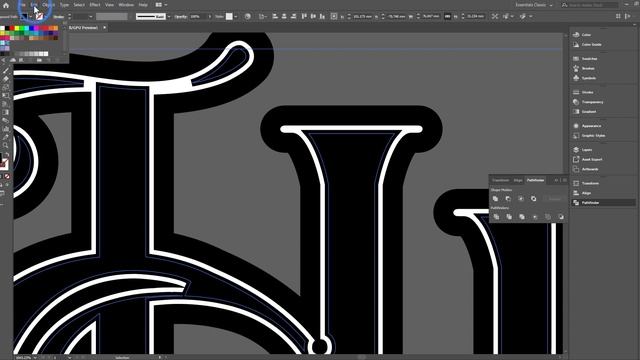This screenshot has width=640, height=360.
Task: Open the Type menu
Action: (x=64, y=5)
